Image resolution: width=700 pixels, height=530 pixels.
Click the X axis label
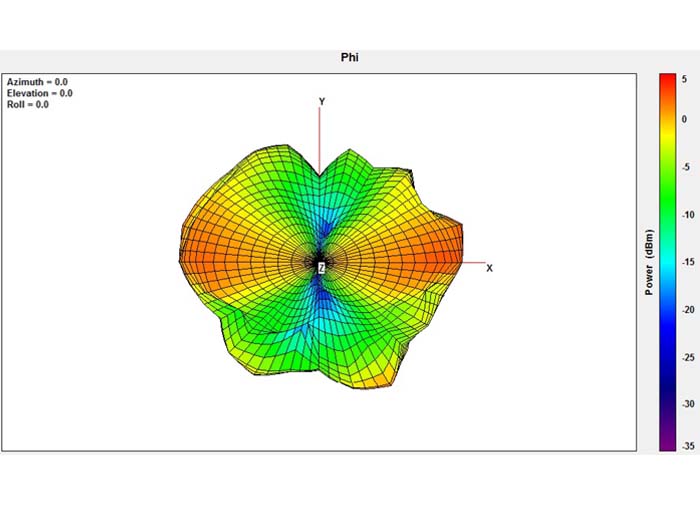(489, 268)
